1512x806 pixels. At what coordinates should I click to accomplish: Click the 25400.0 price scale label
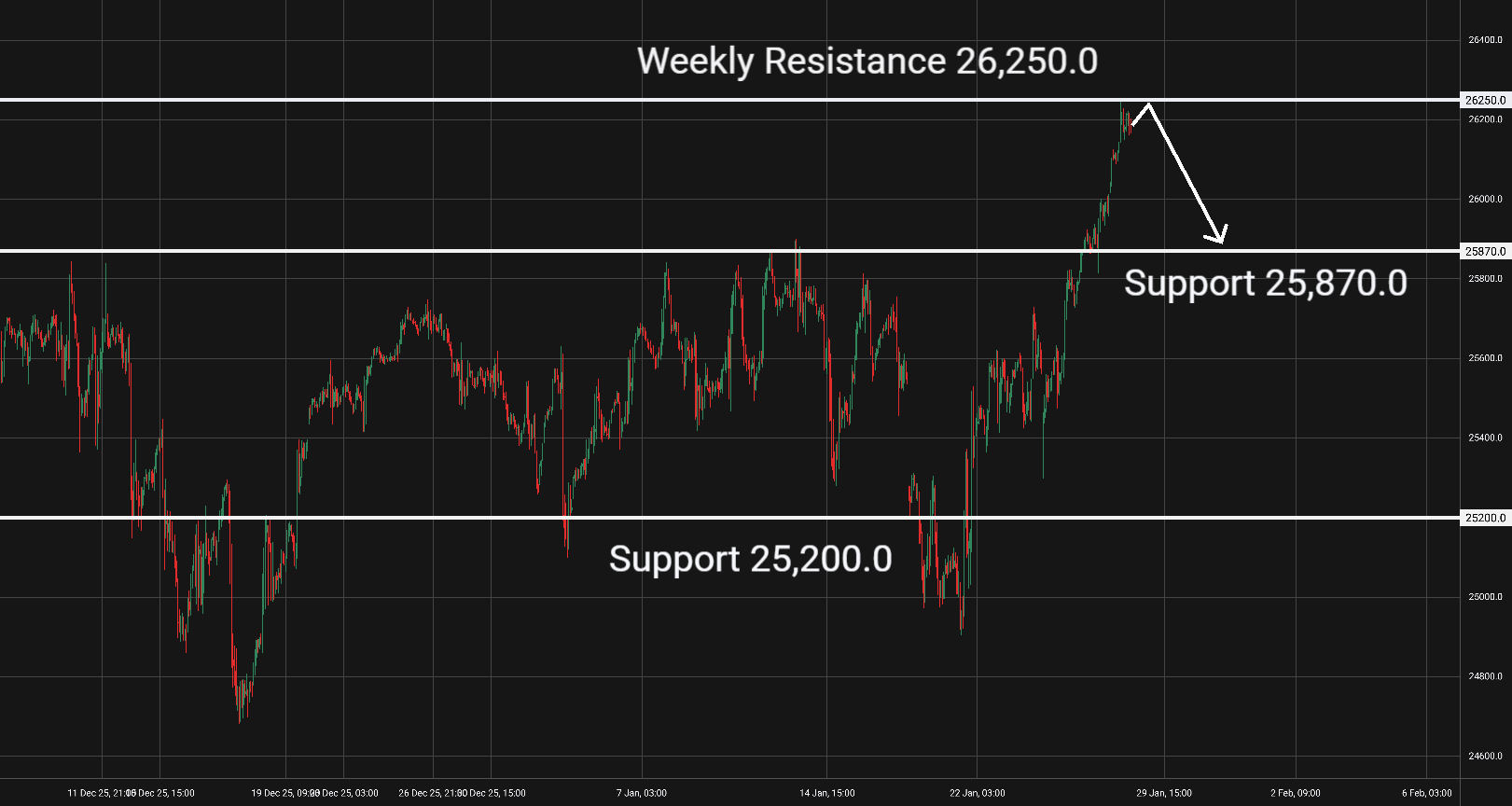click(x=1485, y=438)
